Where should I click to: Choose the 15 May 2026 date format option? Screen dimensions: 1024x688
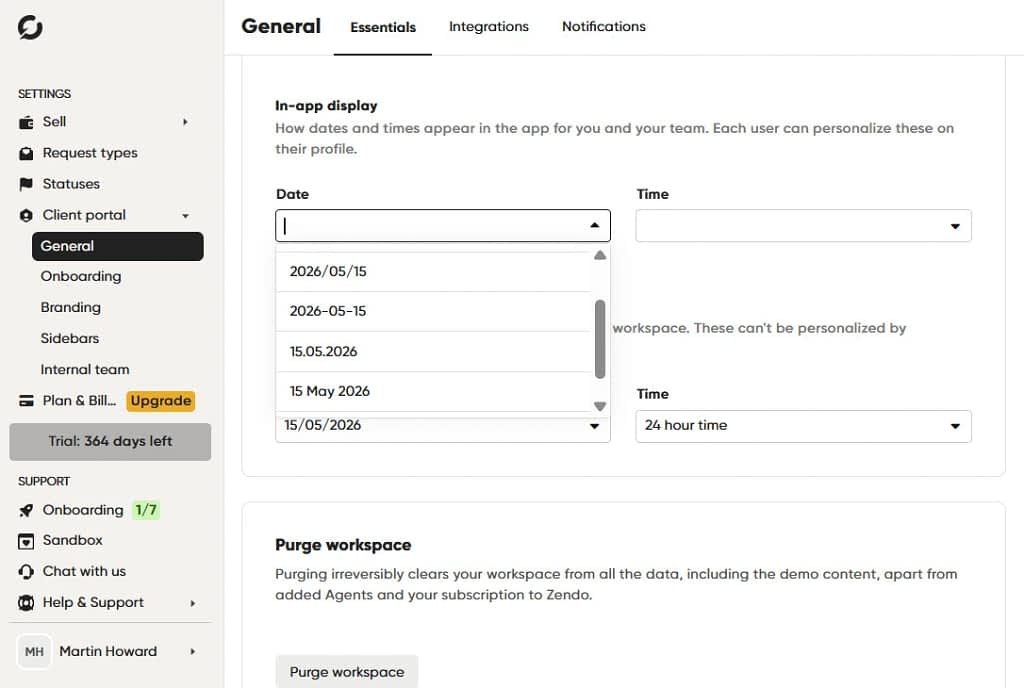[x=435, y=392]
